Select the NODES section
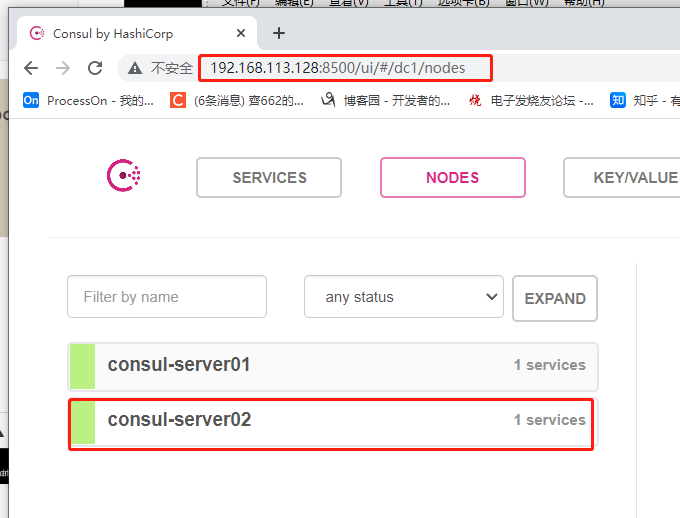 coord(453,177)
